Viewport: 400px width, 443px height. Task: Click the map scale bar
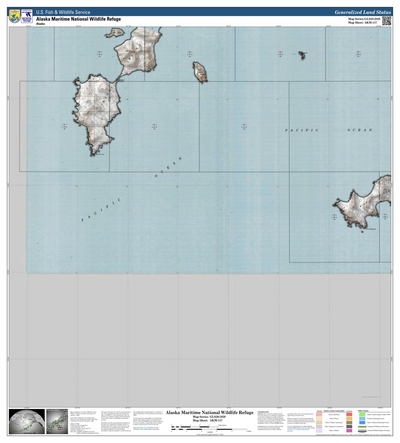tap(210, 429)
